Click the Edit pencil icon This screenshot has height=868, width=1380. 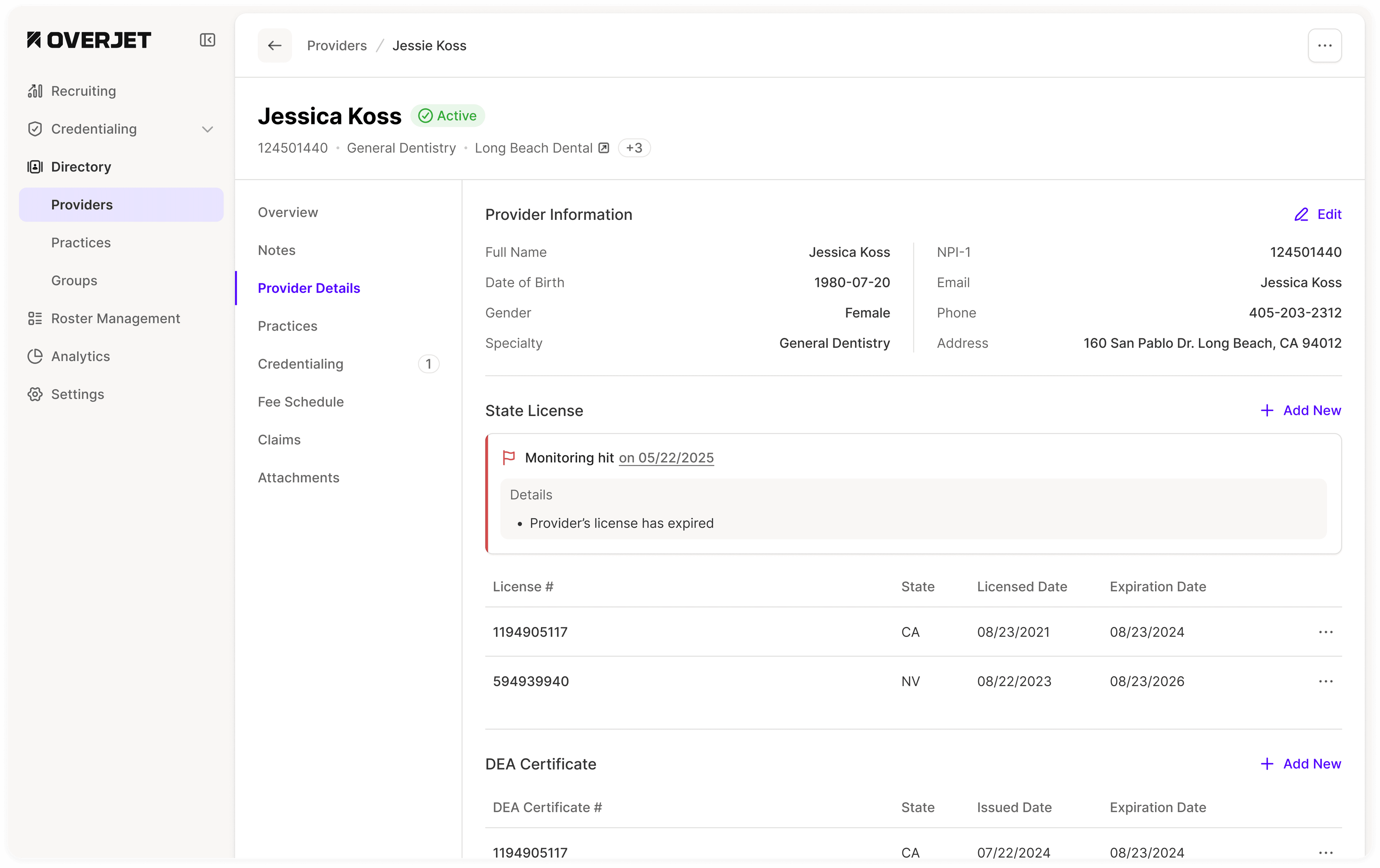point(1301,214)
